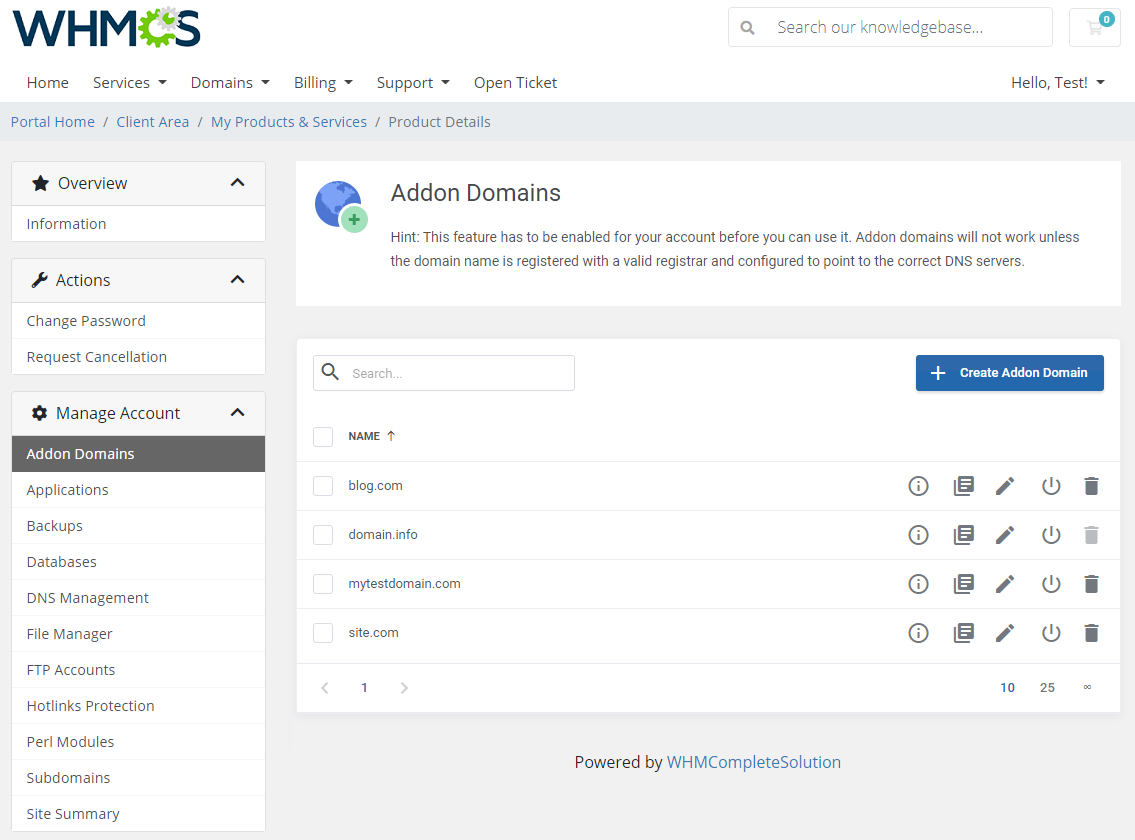The image size is (1135, 840).
Task: Collapse the Overview panel chevron
Action: pos(237,182)
